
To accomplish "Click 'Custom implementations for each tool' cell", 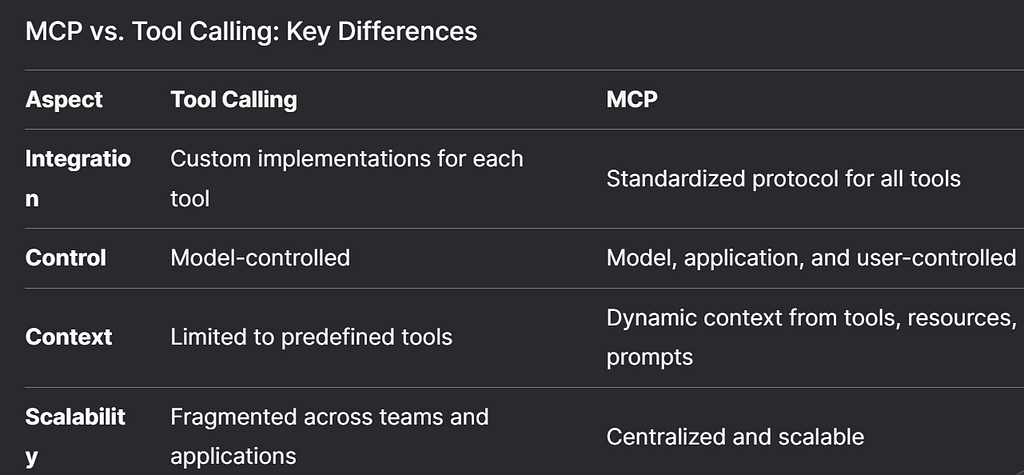I will click(x=347, y=178).
